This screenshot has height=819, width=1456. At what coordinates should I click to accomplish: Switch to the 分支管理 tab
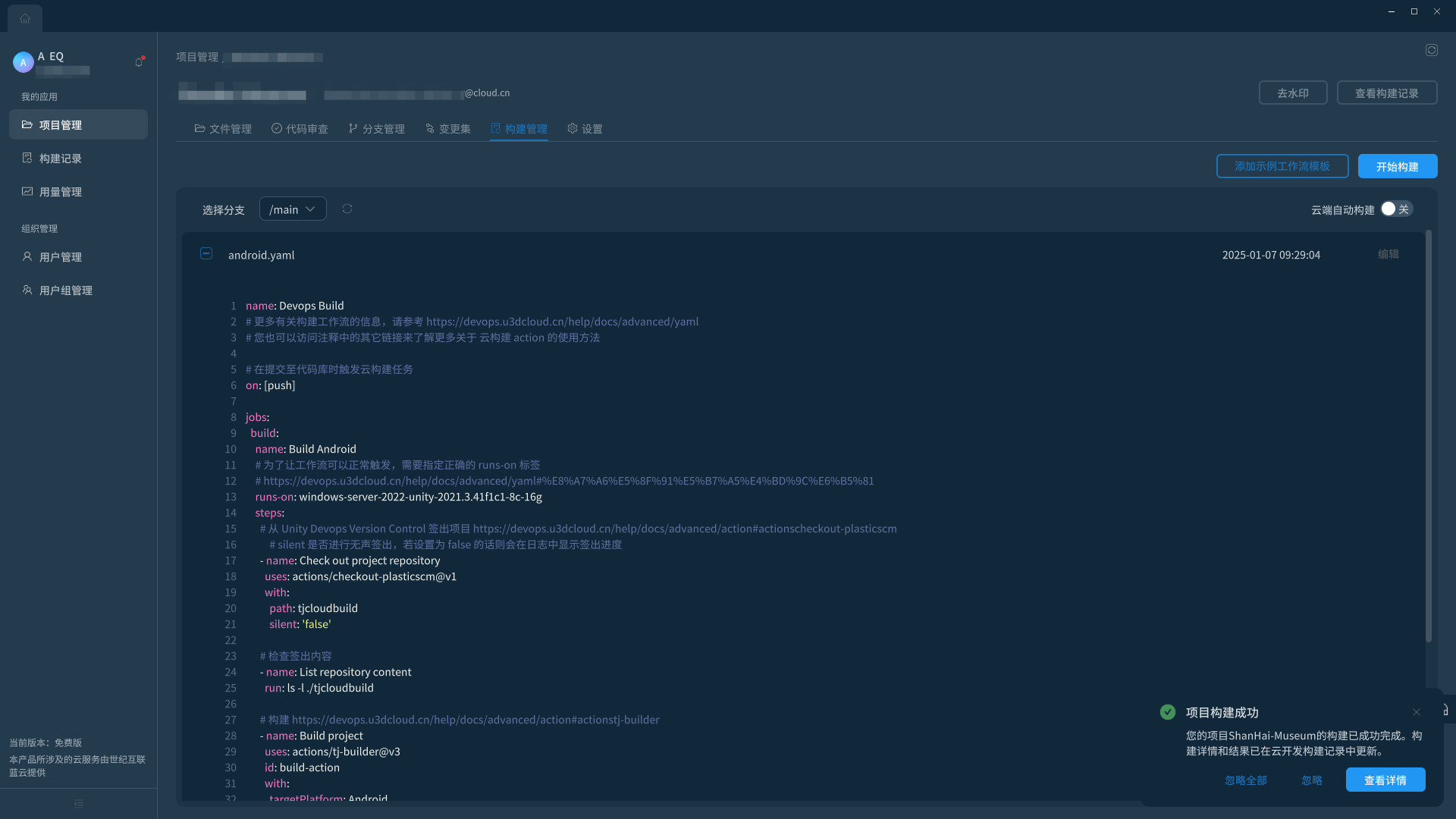[x=377, y=129]
